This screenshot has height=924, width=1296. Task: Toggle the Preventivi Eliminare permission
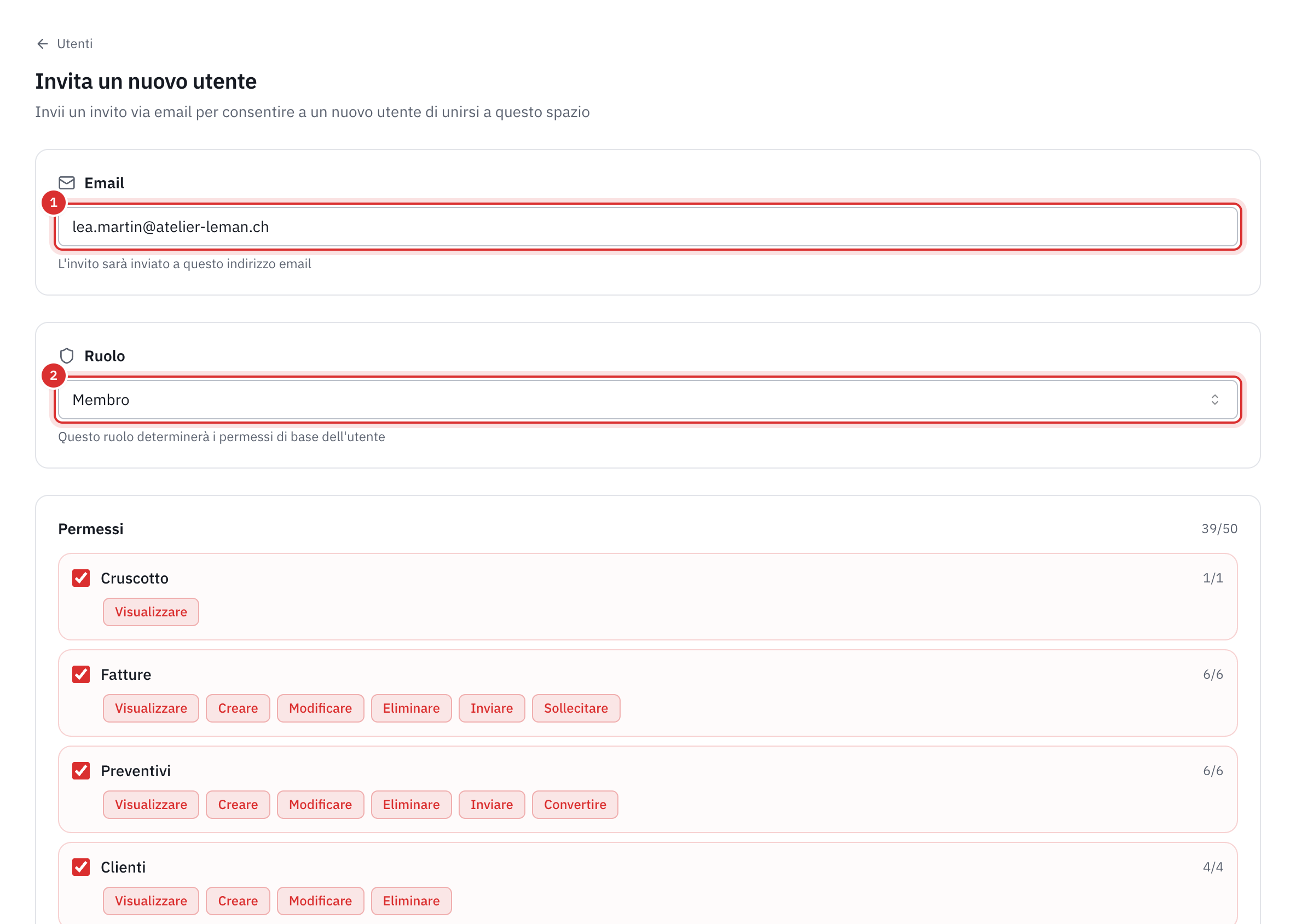click(412, 805)
